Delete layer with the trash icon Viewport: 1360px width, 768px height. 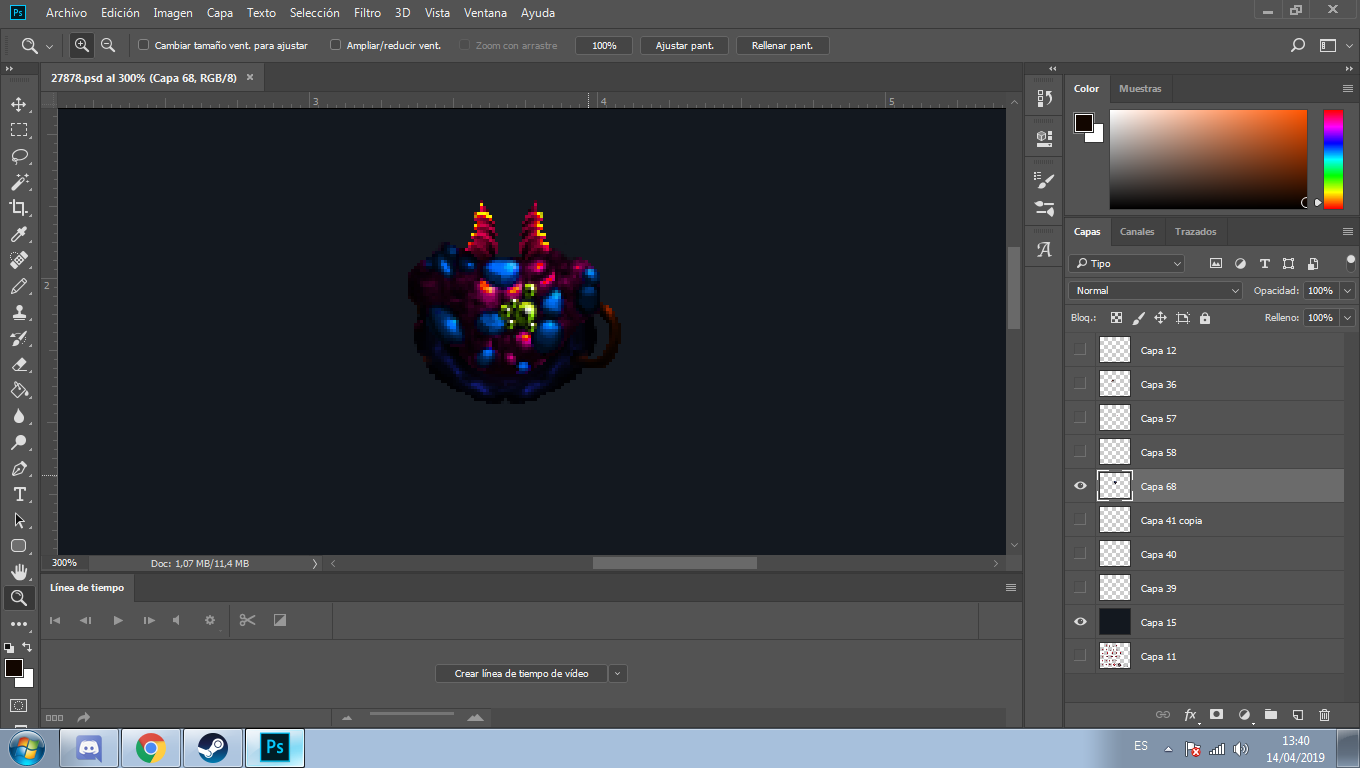pyautogui.click(x=1325, y=715)
